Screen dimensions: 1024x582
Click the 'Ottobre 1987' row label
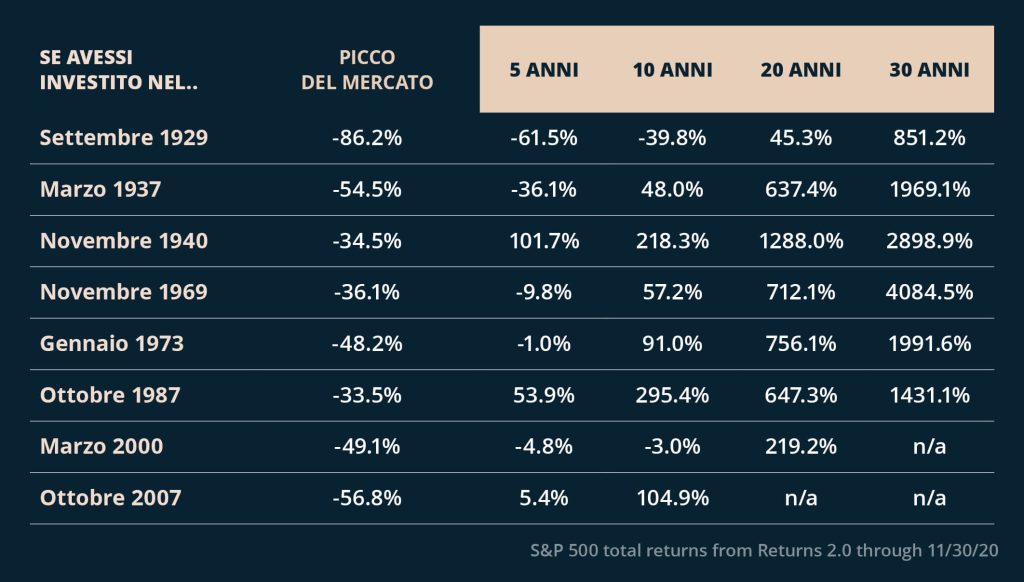coord(110,395)
